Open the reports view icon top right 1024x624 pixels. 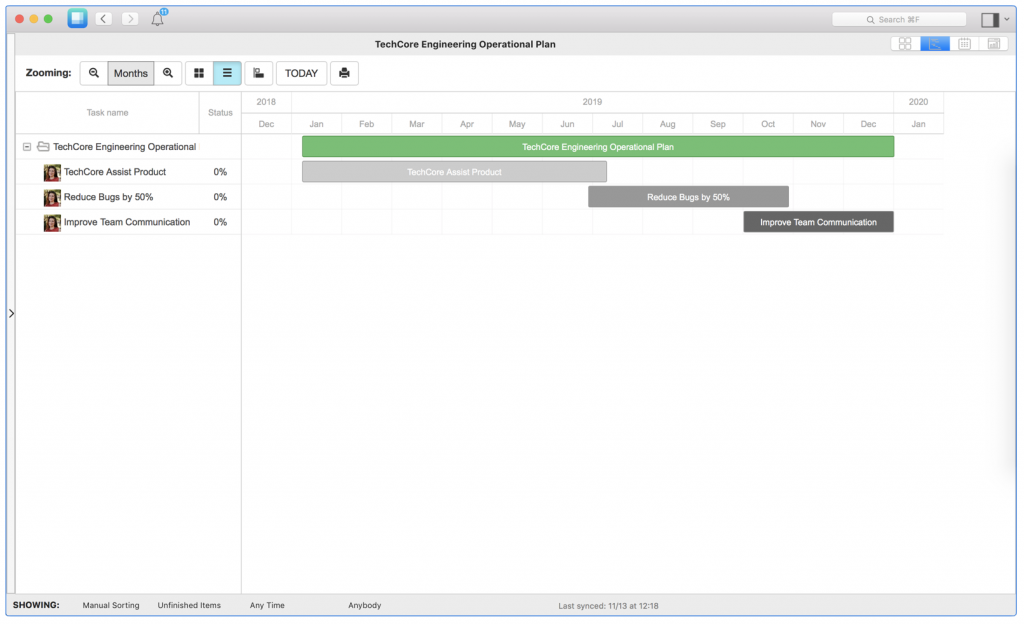(x=993, y=43)
